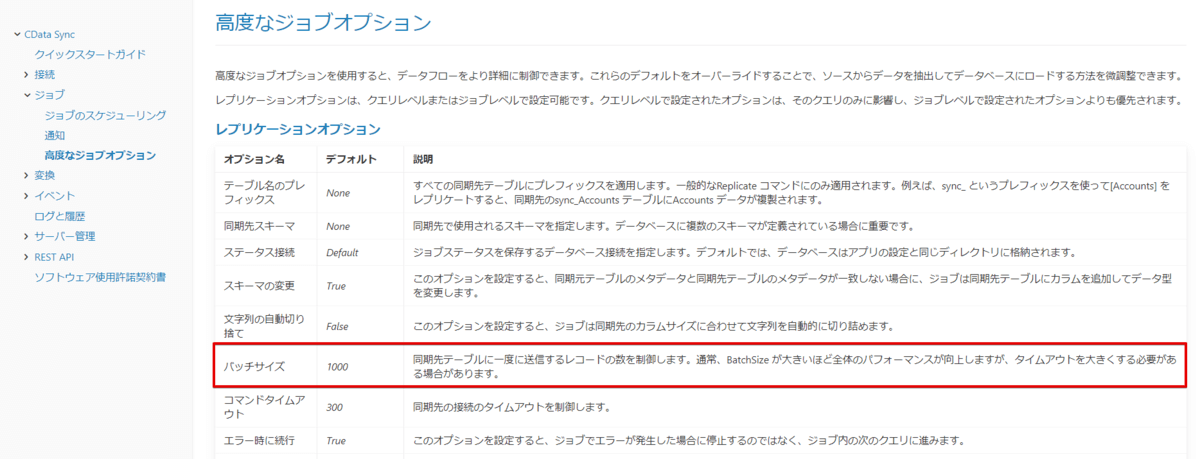The image size is (1200, 459).
Task: Expand the サーバー管理 section chevron
Action: (27, 237)
